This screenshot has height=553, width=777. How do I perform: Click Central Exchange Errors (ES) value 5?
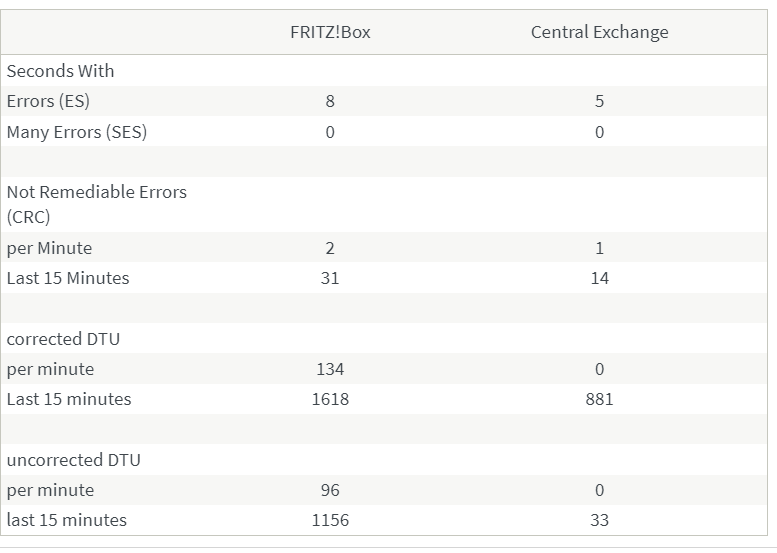tap(599, 101)
